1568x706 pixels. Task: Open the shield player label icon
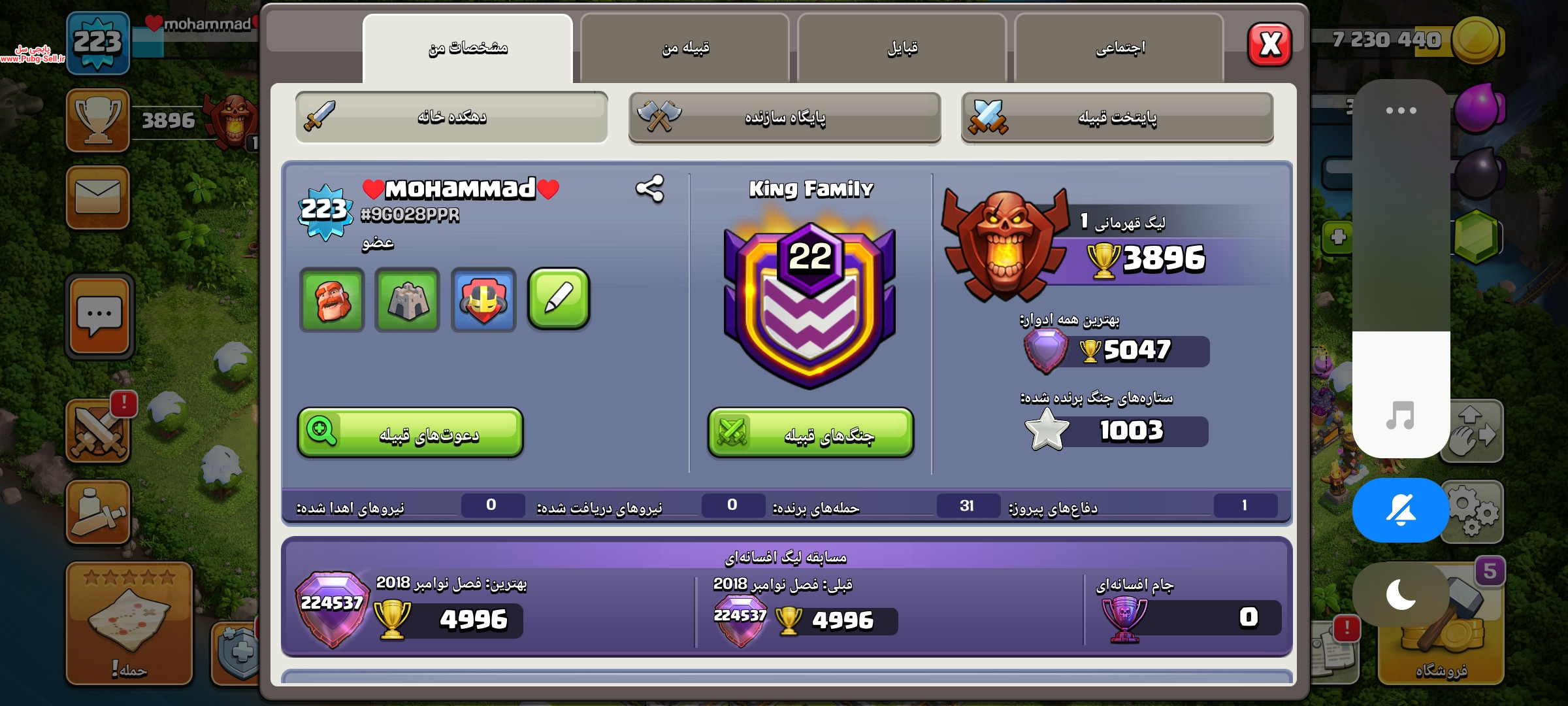tap(483, 300)
